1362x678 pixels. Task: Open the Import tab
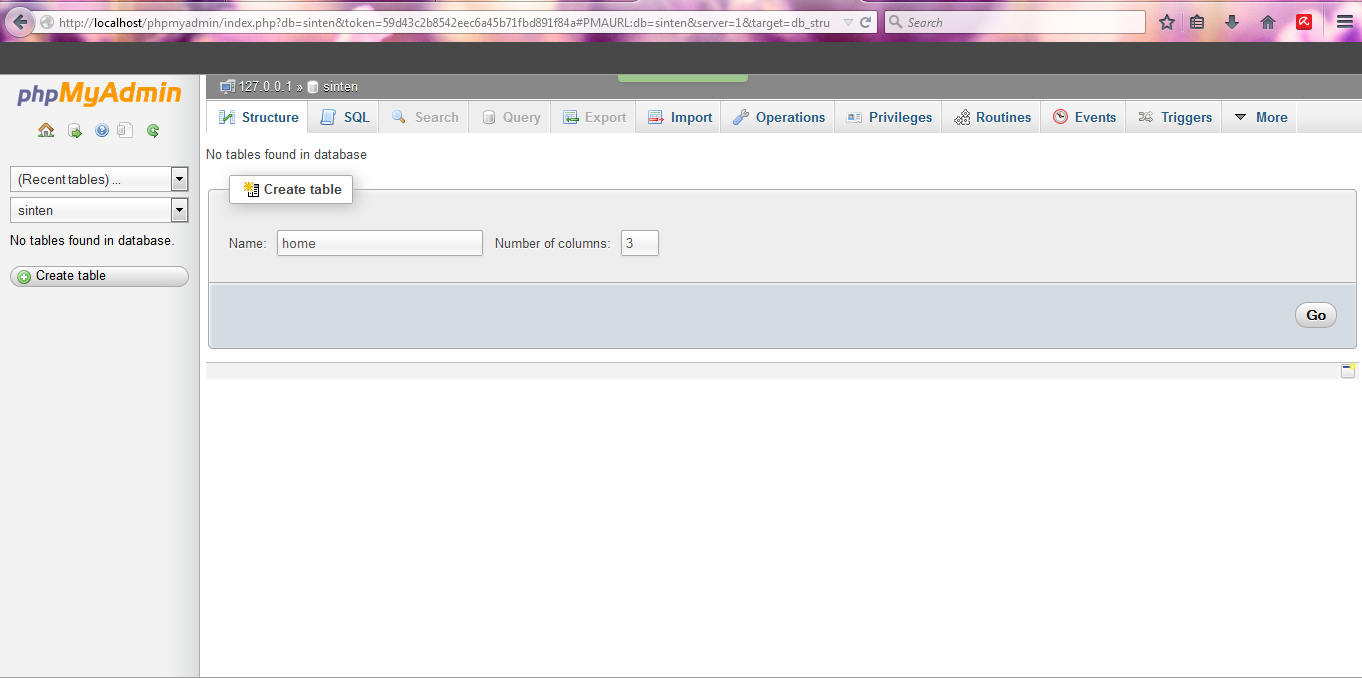click(x=680, y=117)
